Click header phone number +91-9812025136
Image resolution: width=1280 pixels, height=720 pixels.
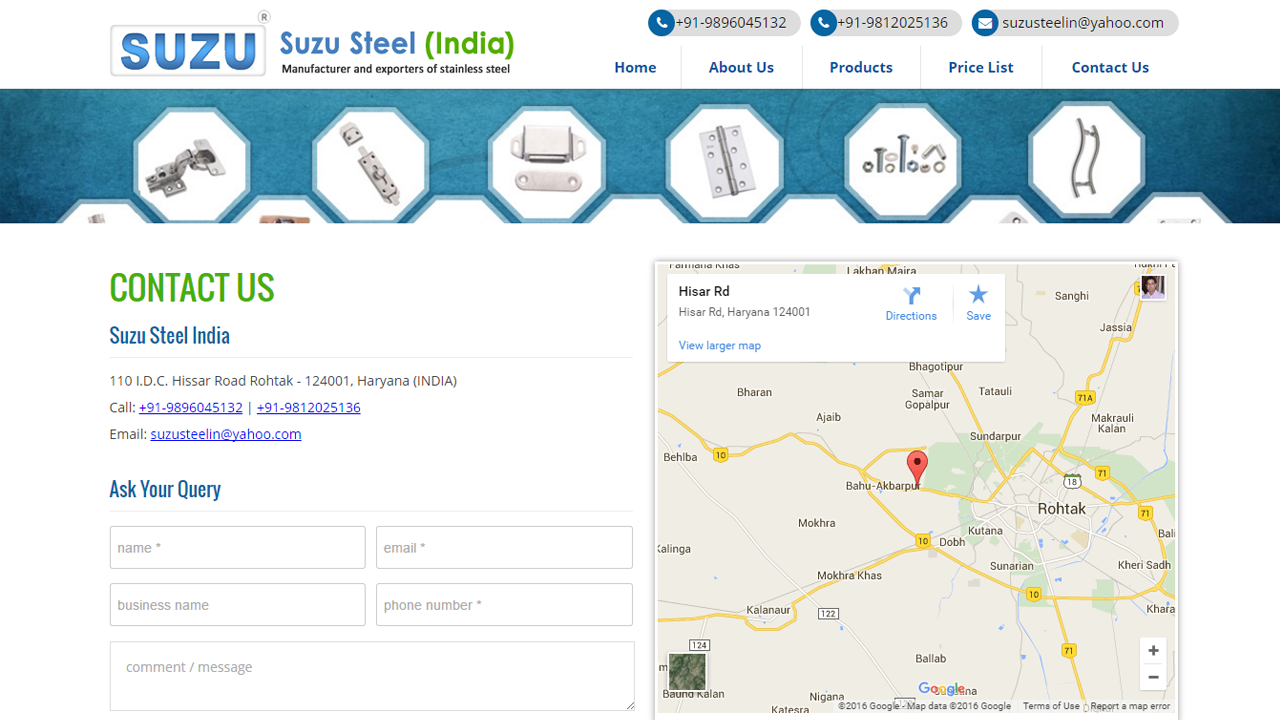click(892, 23)
